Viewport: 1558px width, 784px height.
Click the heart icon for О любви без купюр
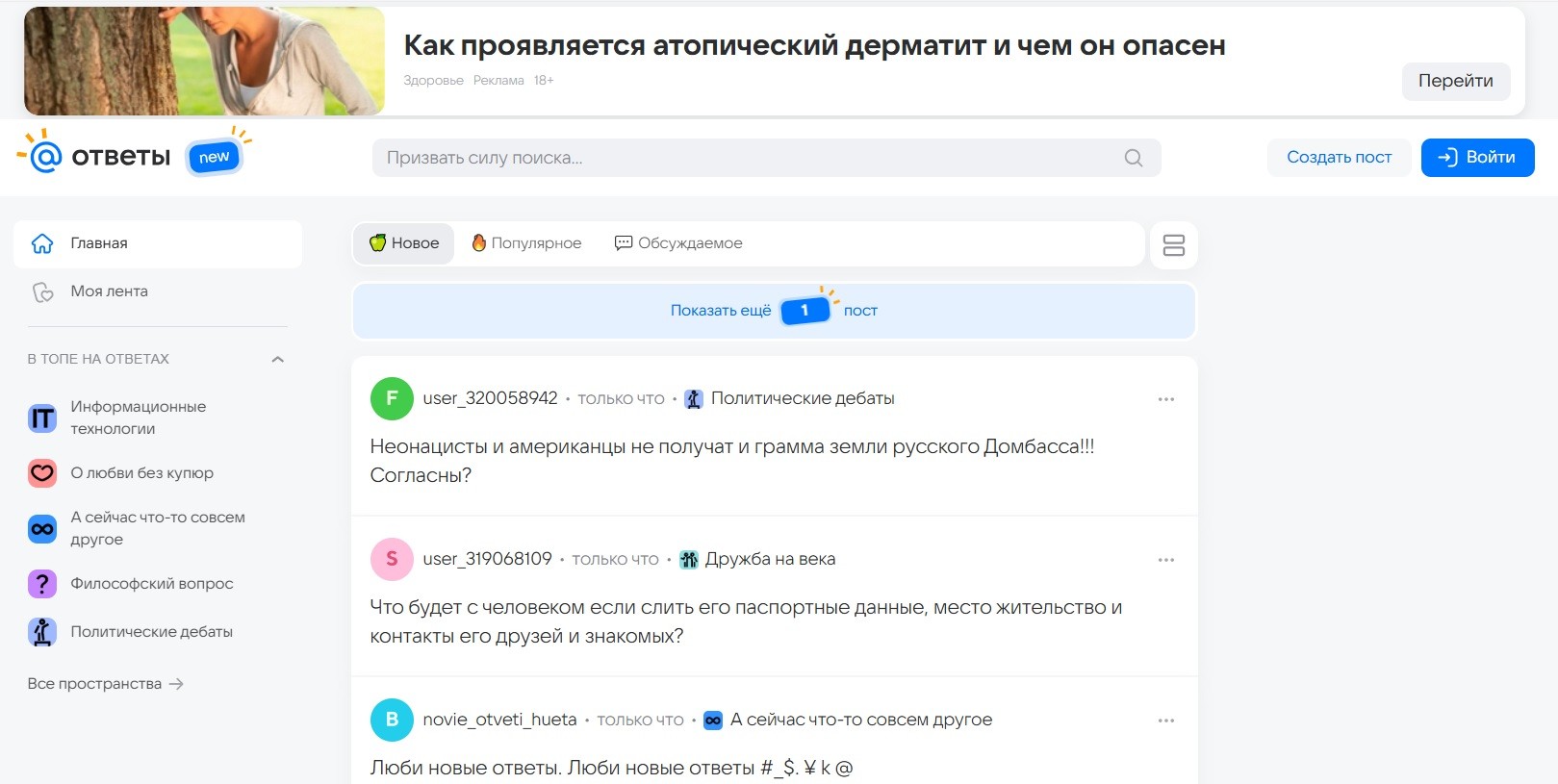42,472
